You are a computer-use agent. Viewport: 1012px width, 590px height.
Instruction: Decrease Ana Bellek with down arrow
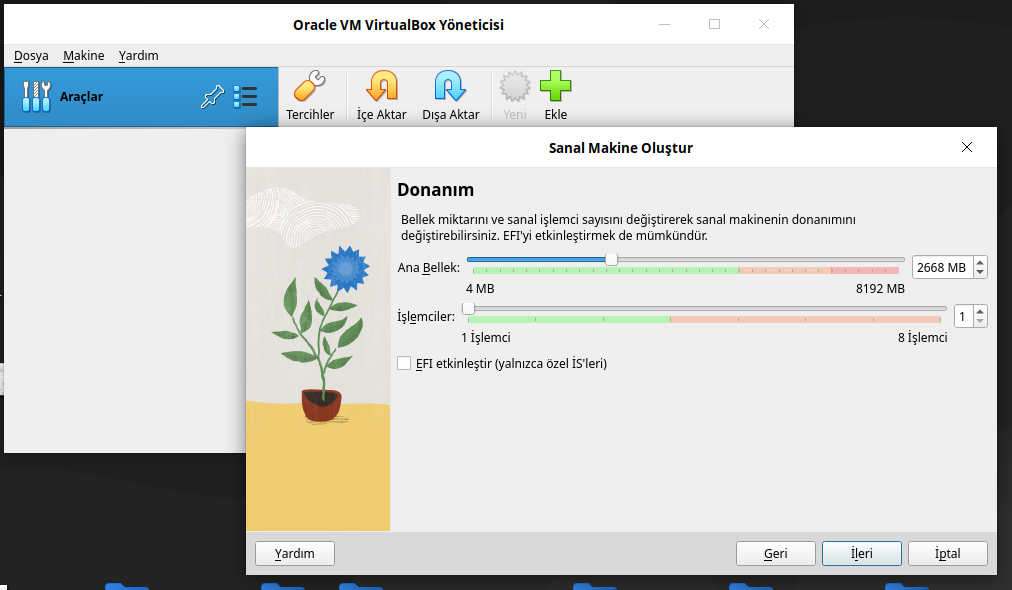(x=980, y=272)
